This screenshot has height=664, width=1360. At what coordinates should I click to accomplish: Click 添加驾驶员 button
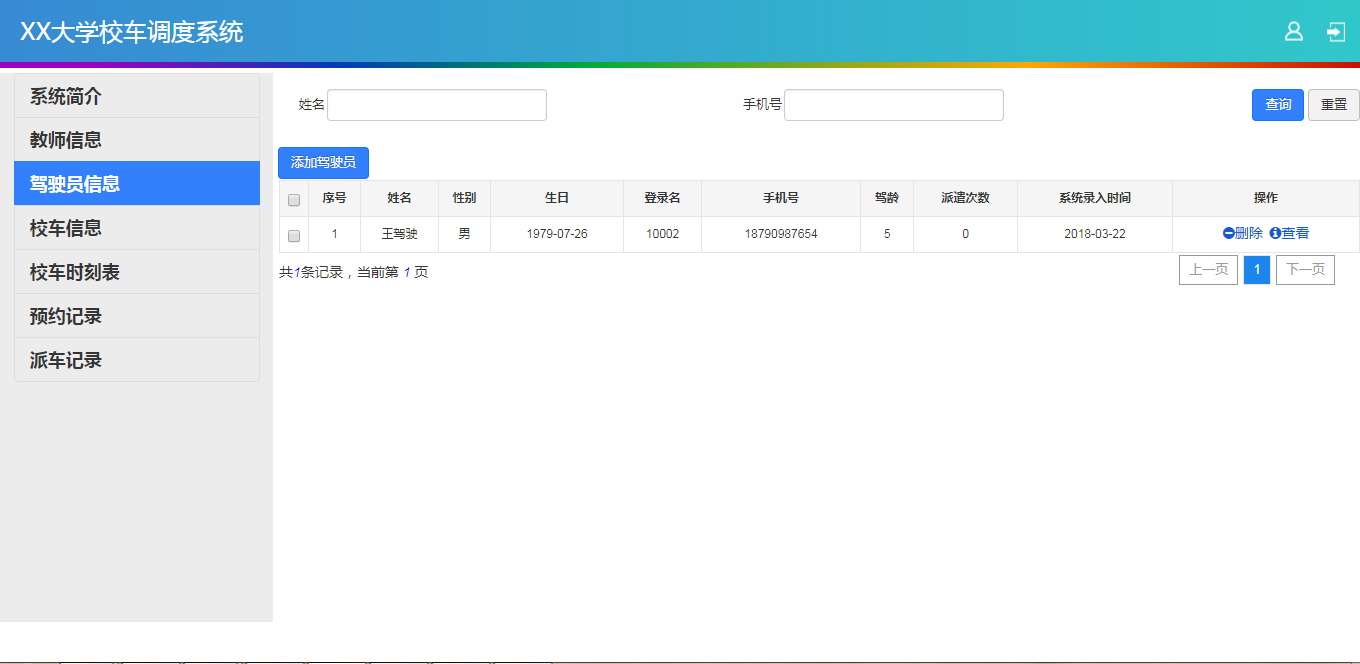(323, 163)
